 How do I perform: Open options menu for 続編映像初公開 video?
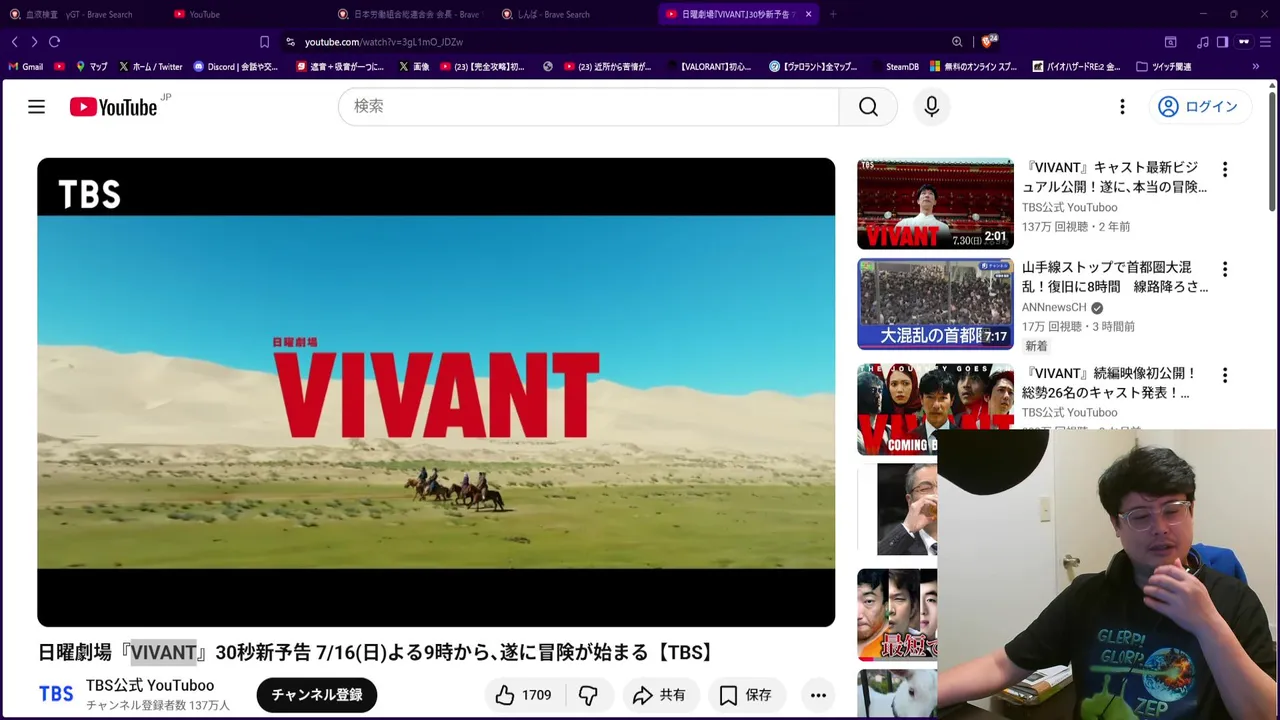(1224, 375)
